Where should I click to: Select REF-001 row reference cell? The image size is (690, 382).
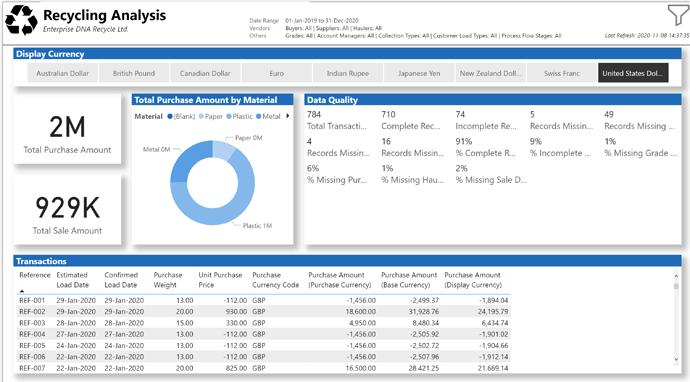32,300
